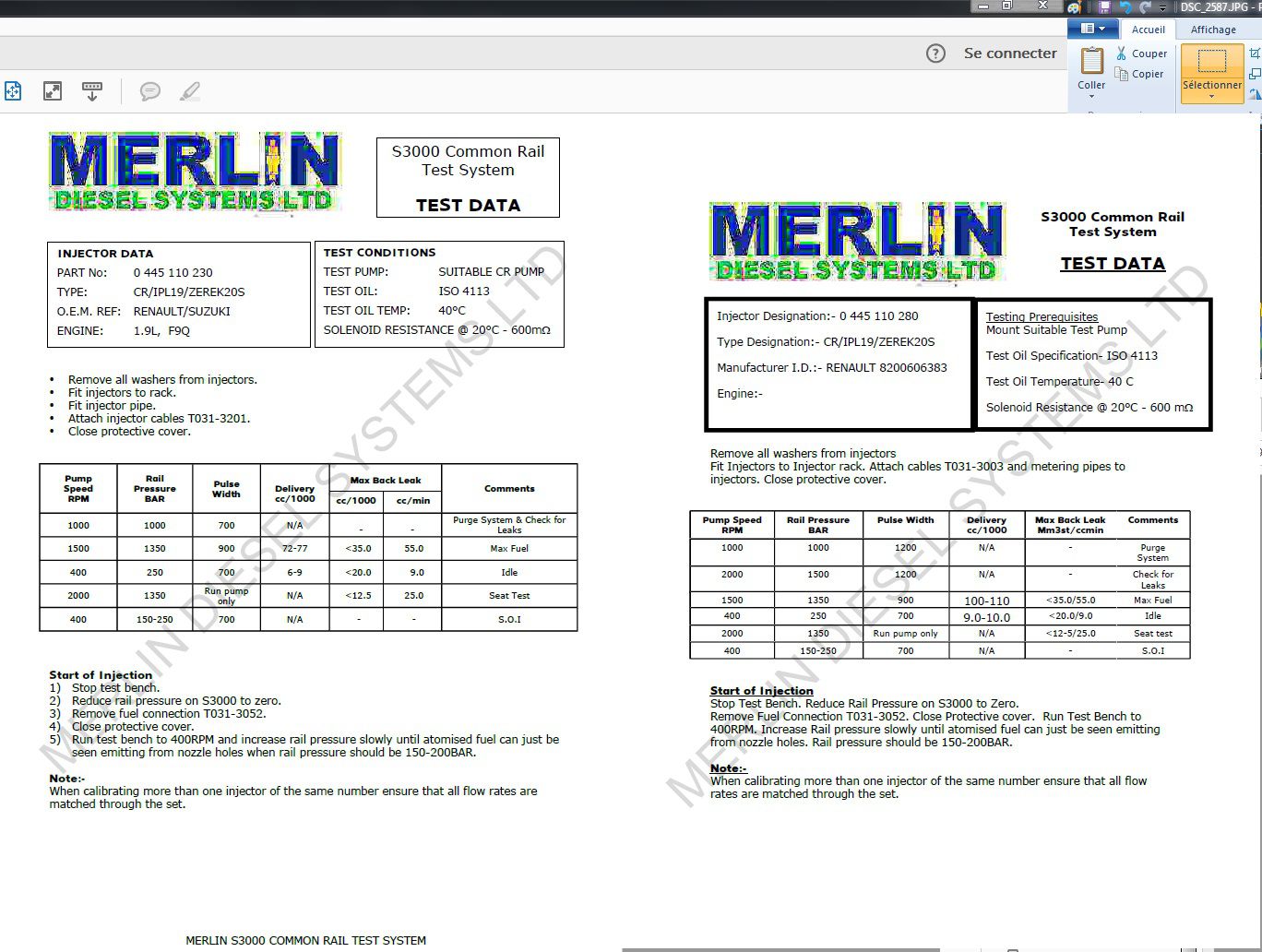The height and width of the screenshot is (952, 1262).
Task: Click the back leak cell '<12.5' in the left table
Action: pos(358,596)
